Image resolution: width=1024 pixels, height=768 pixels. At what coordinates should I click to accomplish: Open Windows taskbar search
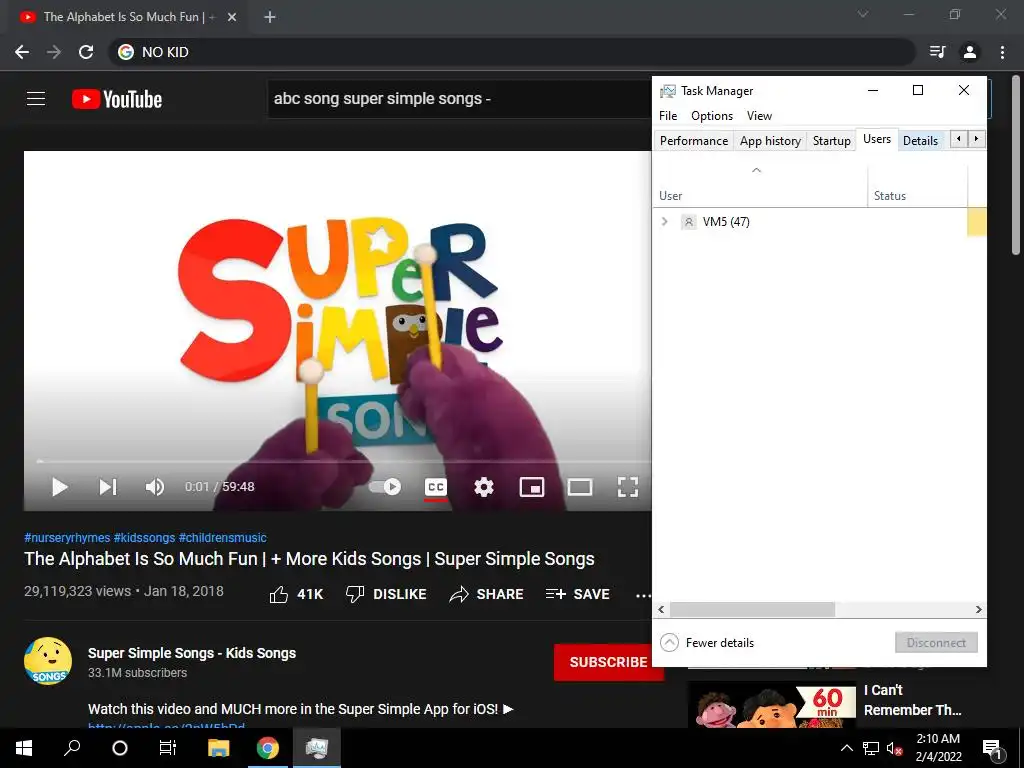click(x=72, y=748)
